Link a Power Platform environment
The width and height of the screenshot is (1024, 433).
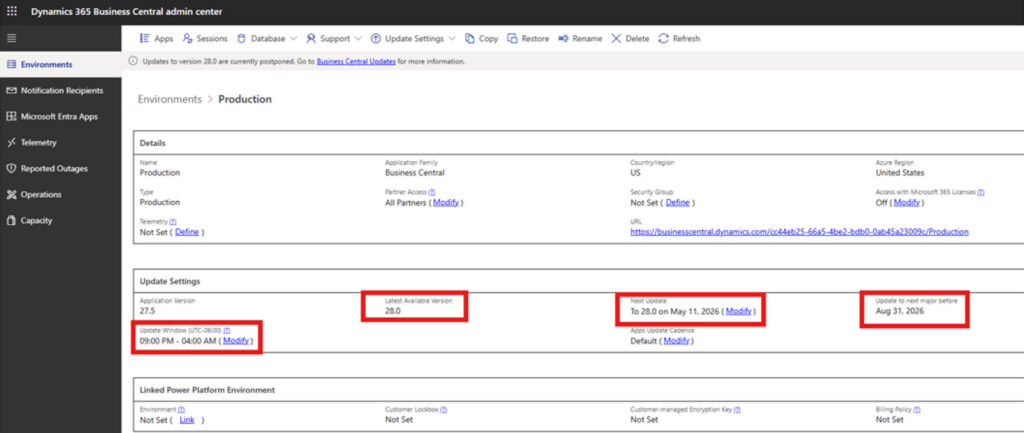tap(187, 420)
